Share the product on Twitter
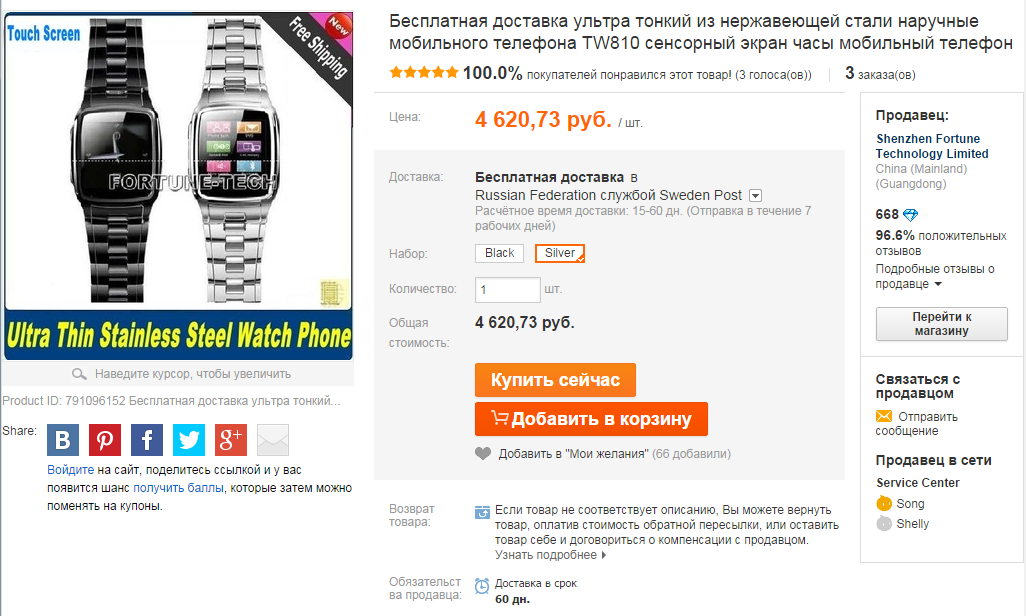Image resolution: width=1026 pixels, height=616 pixels. coord(188,439)
